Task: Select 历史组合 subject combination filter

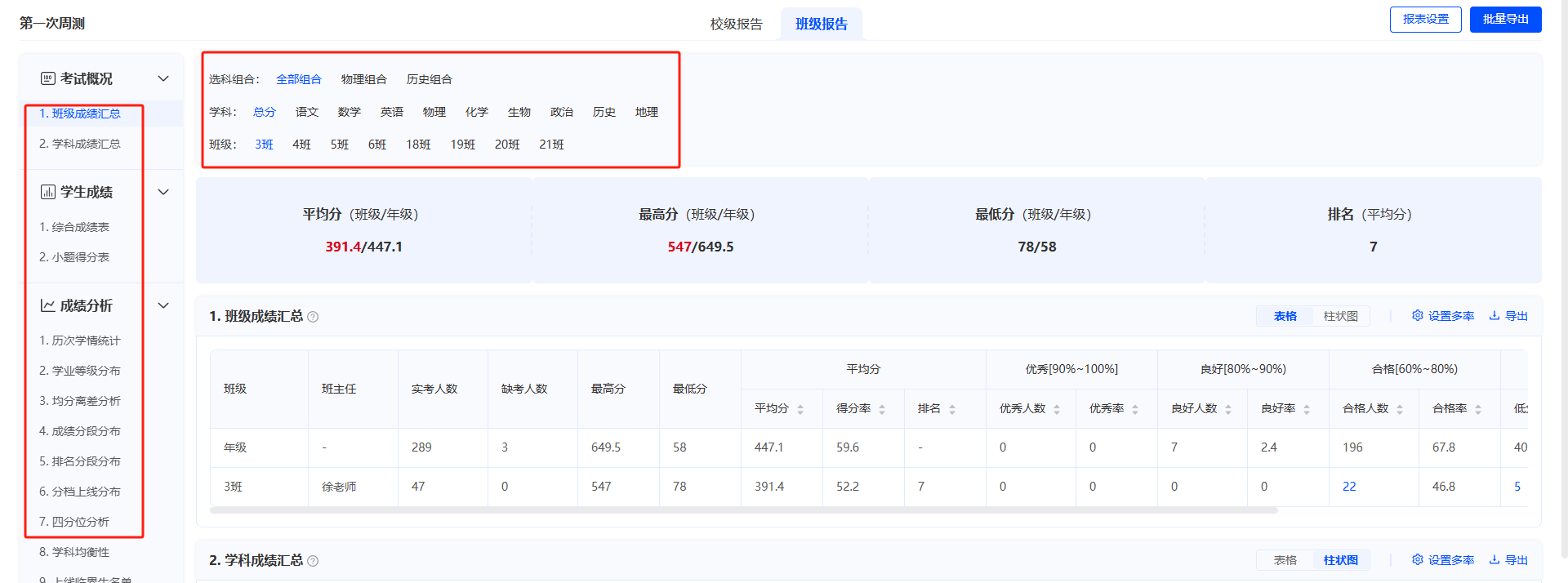Action: [x=430, y=79]
